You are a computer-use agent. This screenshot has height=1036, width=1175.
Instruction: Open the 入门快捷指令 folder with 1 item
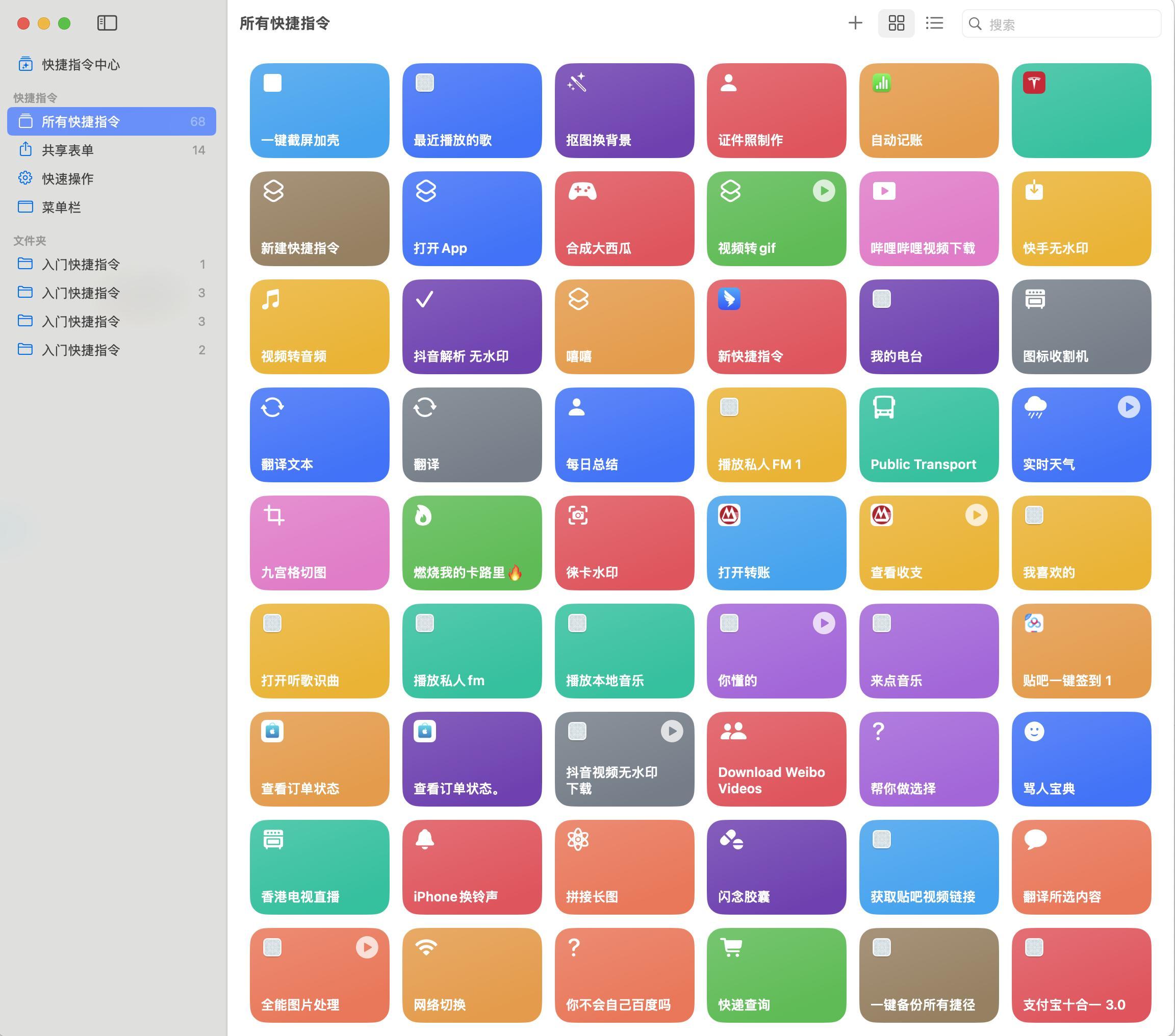112,264
